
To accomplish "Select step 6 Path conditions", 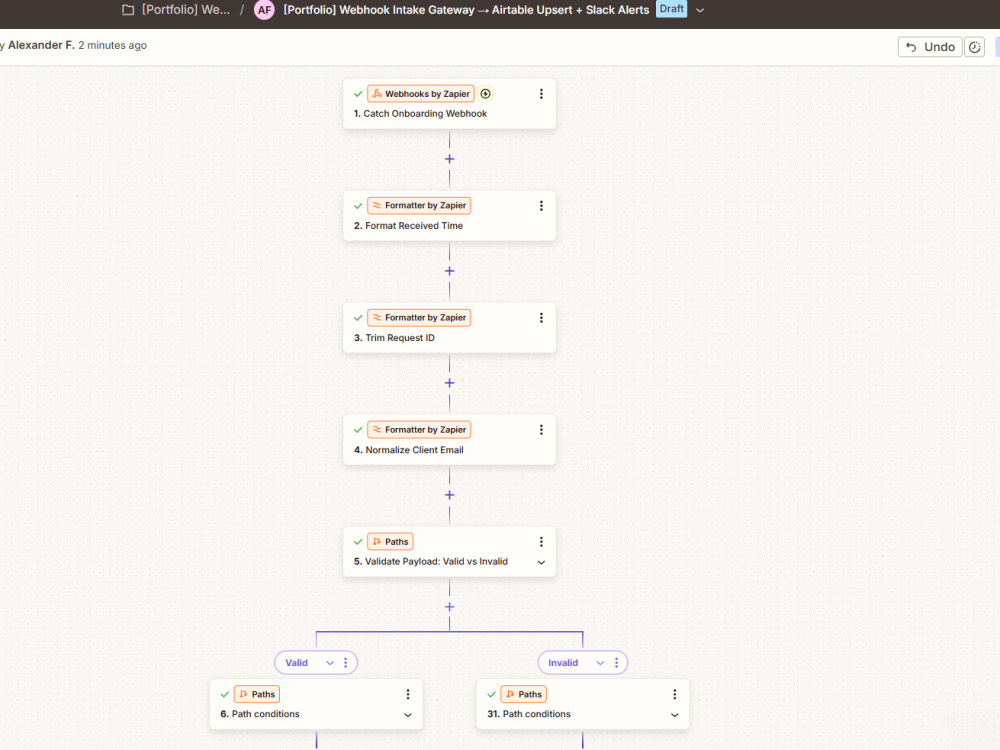I will pos(316,704).
